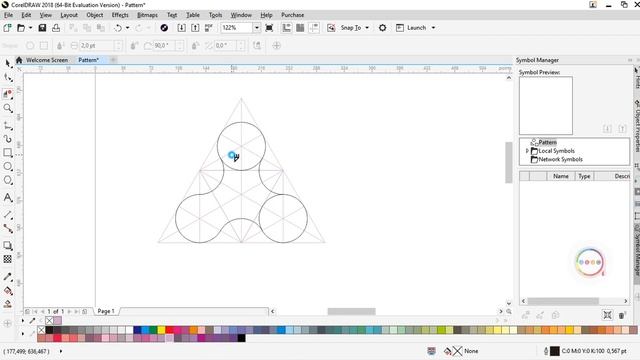The image size is (640, 360).
Task: Click the no-color X swatch in palette
Action: [x=41, y=330]
